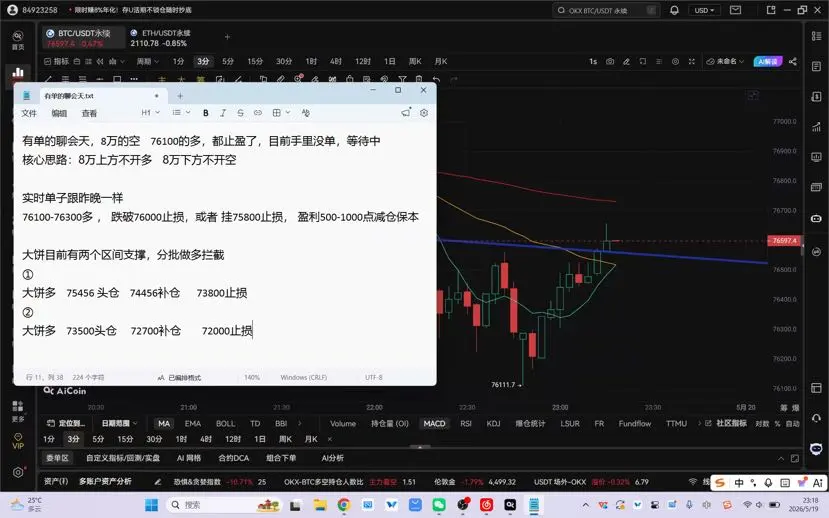
Task: Open the 首页 home icon in AiCoin sidebar
Action: coord(17,40)
